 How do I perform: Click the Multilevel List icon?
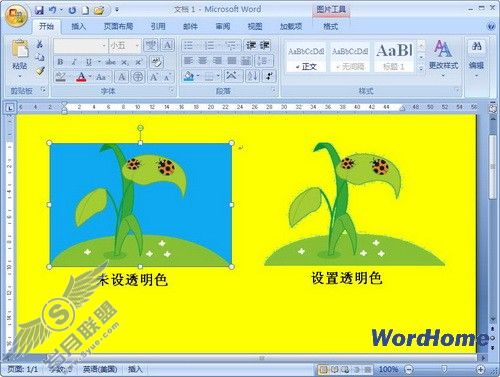pos(231,45)
